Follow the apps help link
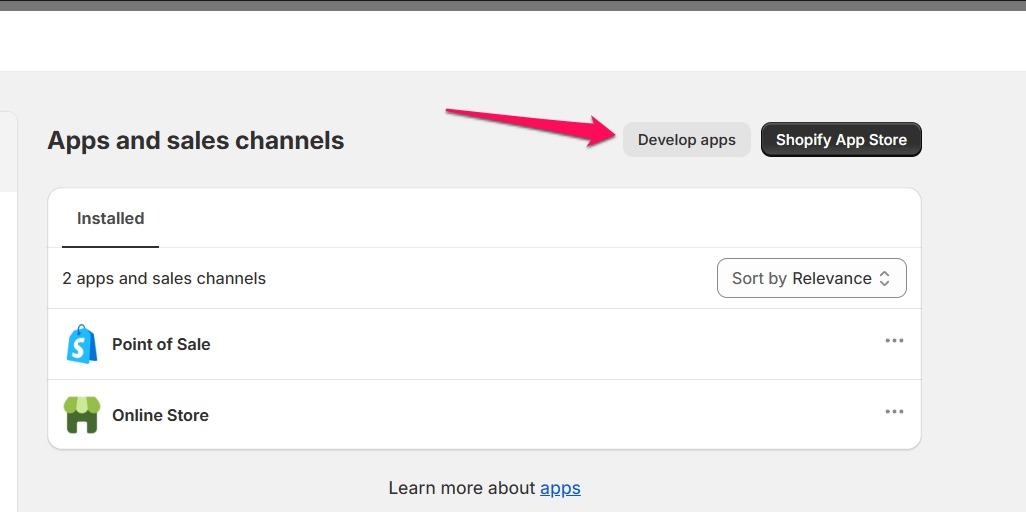 [560, 488]
